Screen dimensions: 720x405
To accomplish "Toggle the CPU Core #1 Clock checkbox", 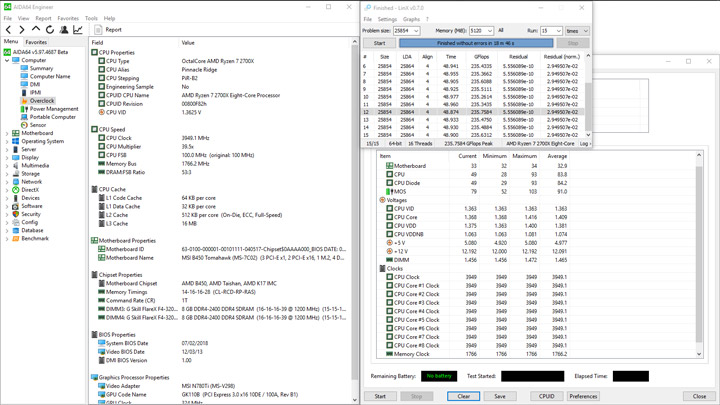I will tap(389, 286).
